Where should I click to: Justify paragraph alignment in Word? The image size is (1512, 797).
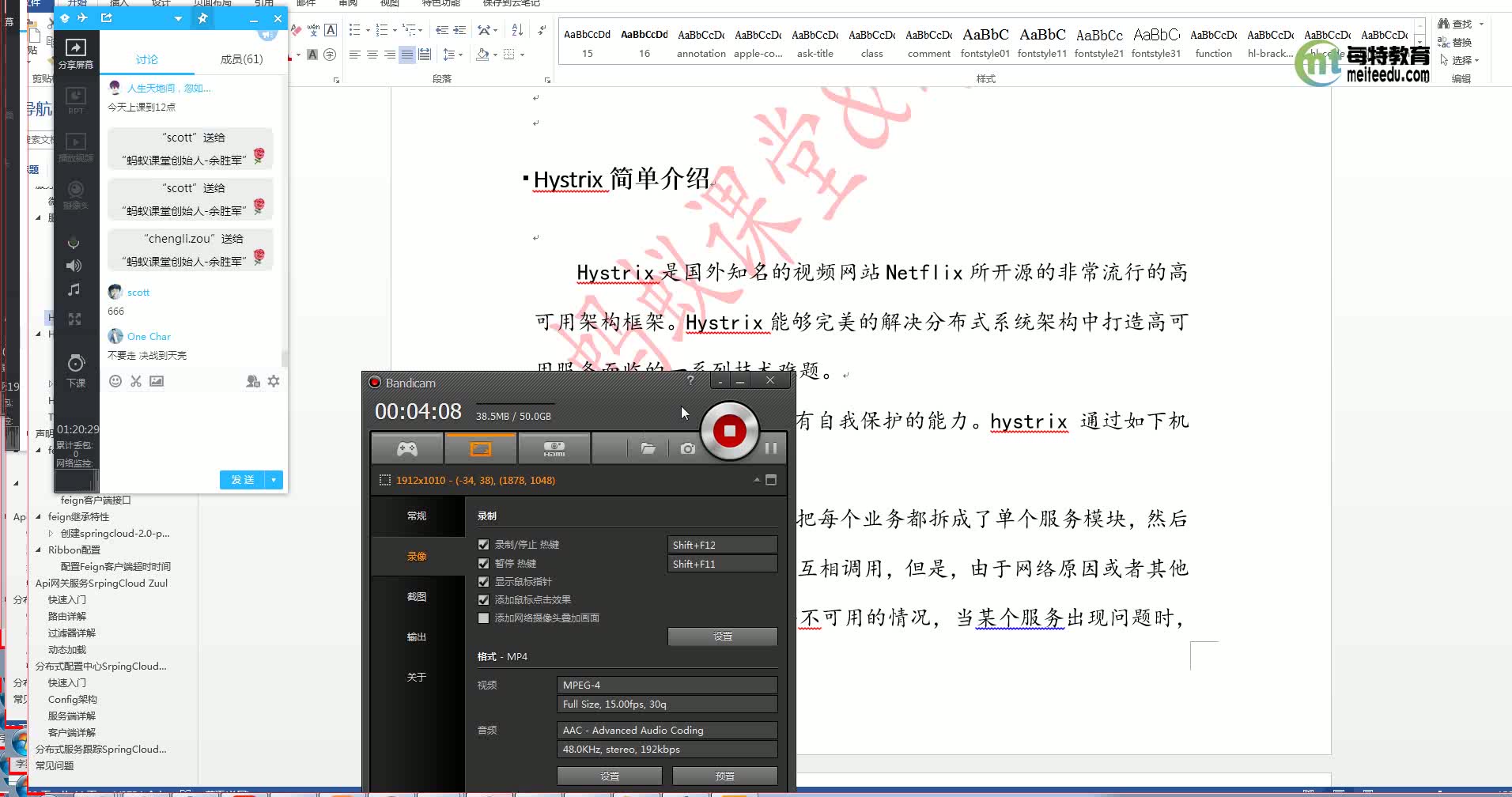tap(406, 55)
